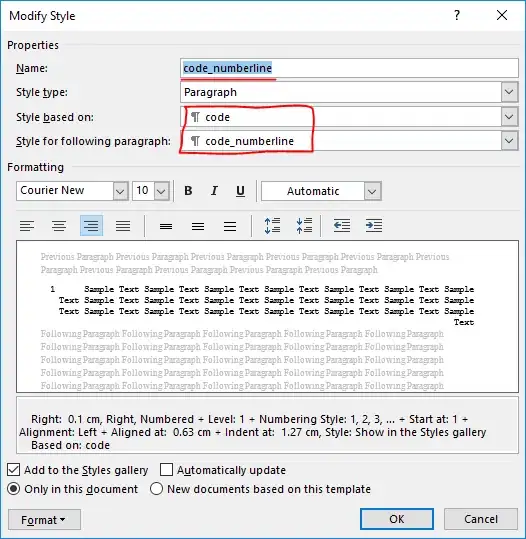Screen dimensions: 526x539
Task: Uncheck Add to the Styles gallery
Action: pyautogui.click(x=13, y=470)
